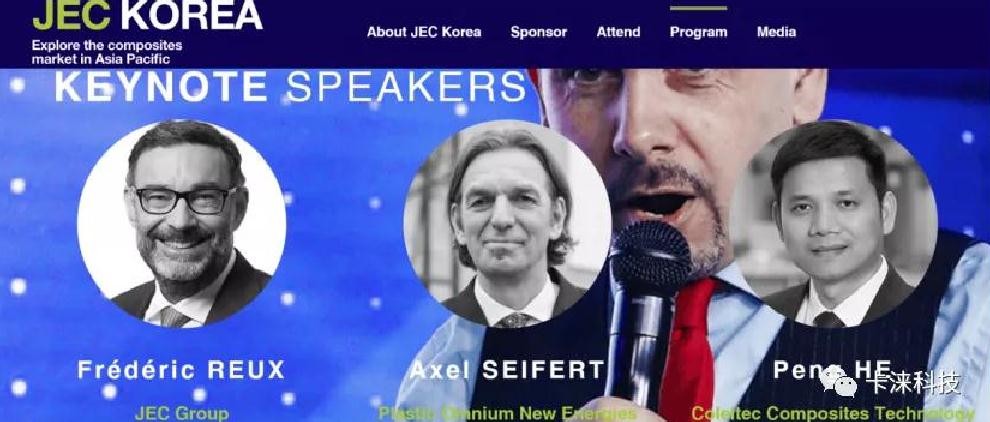This screenshot has height=422, width=990.
Task: Click the Axel SEIFERT name link
Action: 507,370
